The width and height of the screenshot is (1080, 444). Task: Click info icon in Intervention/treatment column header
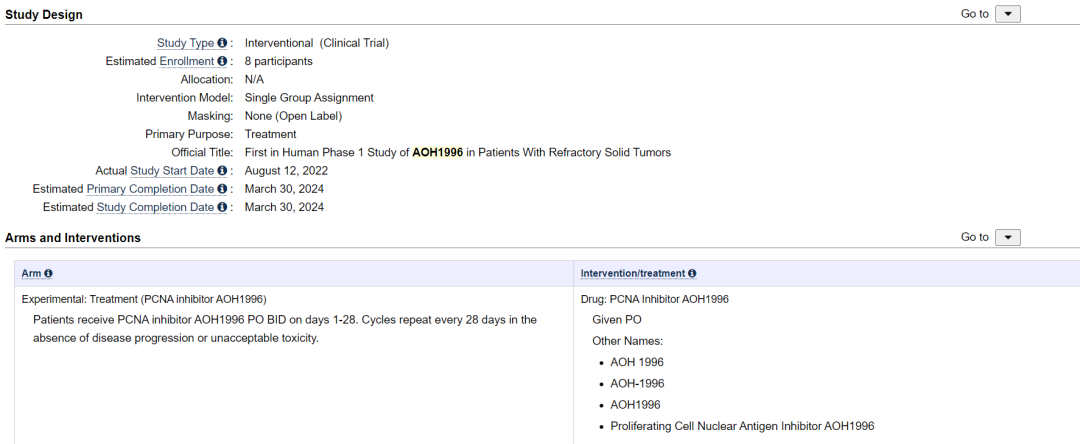(692, 273)
